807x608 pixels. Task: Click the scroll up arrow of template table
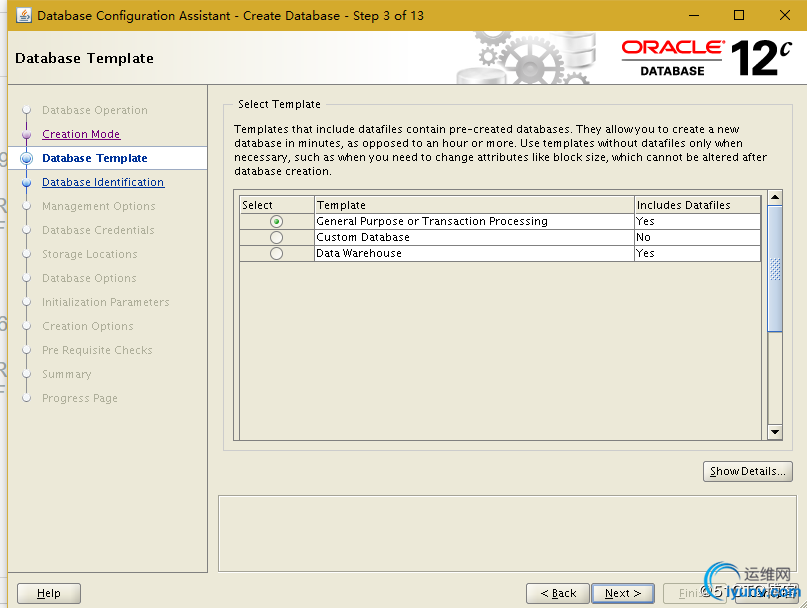(775, 198)
